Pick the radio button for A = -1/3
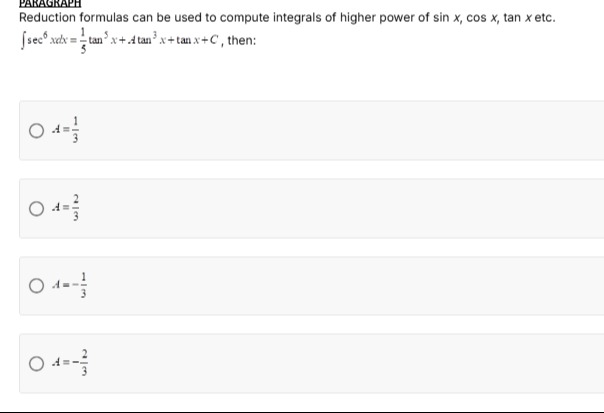The height and width of the screenshot is (413, 604). pyautogui.click(x=36, y=287)
